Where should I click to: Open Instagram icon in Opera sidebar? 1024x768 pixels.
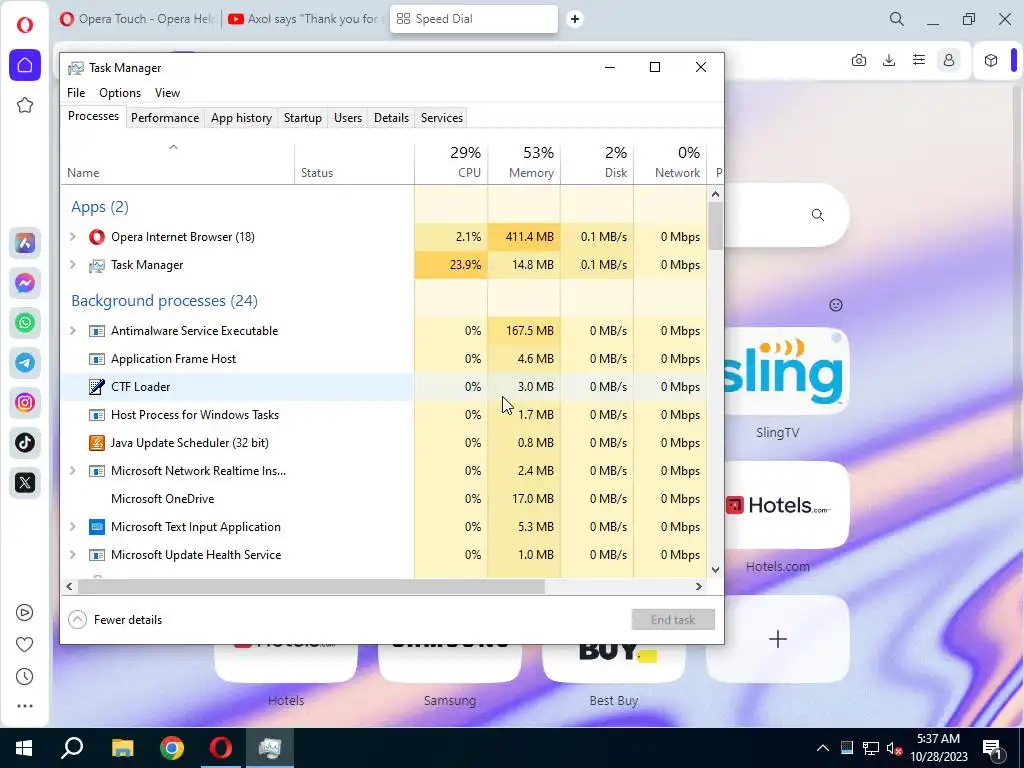pyautogui.click(x=25, y=403)
